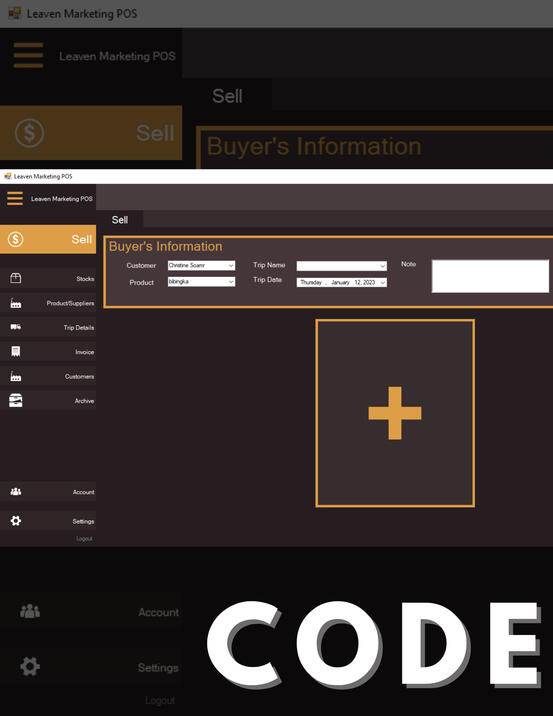This screenshot has width=553, height=716.
Task: Open the Account people icon
Action: coord(16,492)
